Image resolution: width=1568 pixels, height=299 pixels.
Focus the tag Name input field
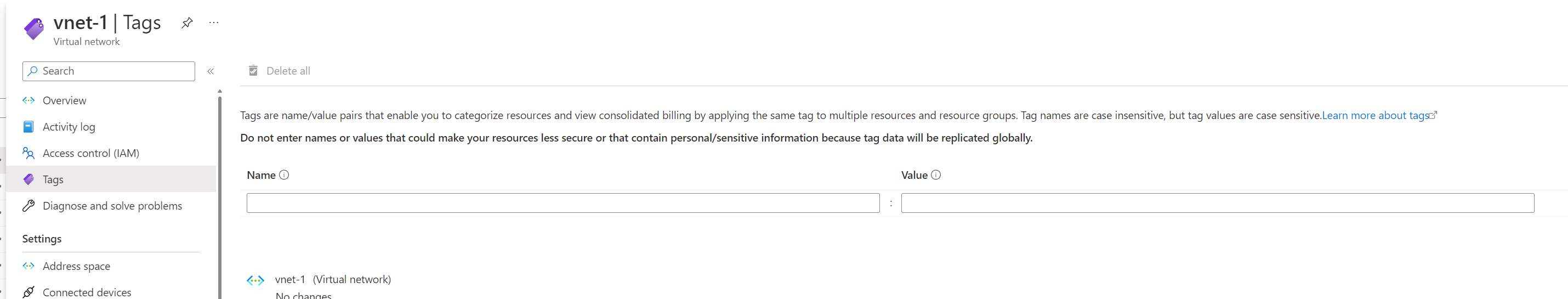click(x=563, y=203)
